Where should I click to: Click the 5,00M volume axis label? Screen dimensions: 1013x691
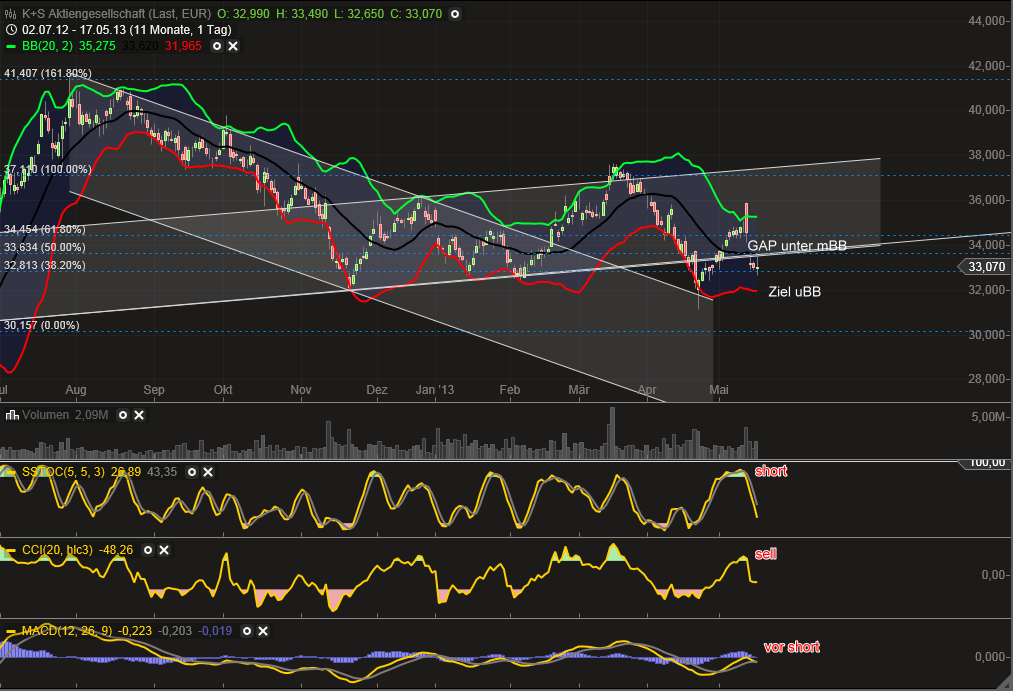(x=988, y=417)
